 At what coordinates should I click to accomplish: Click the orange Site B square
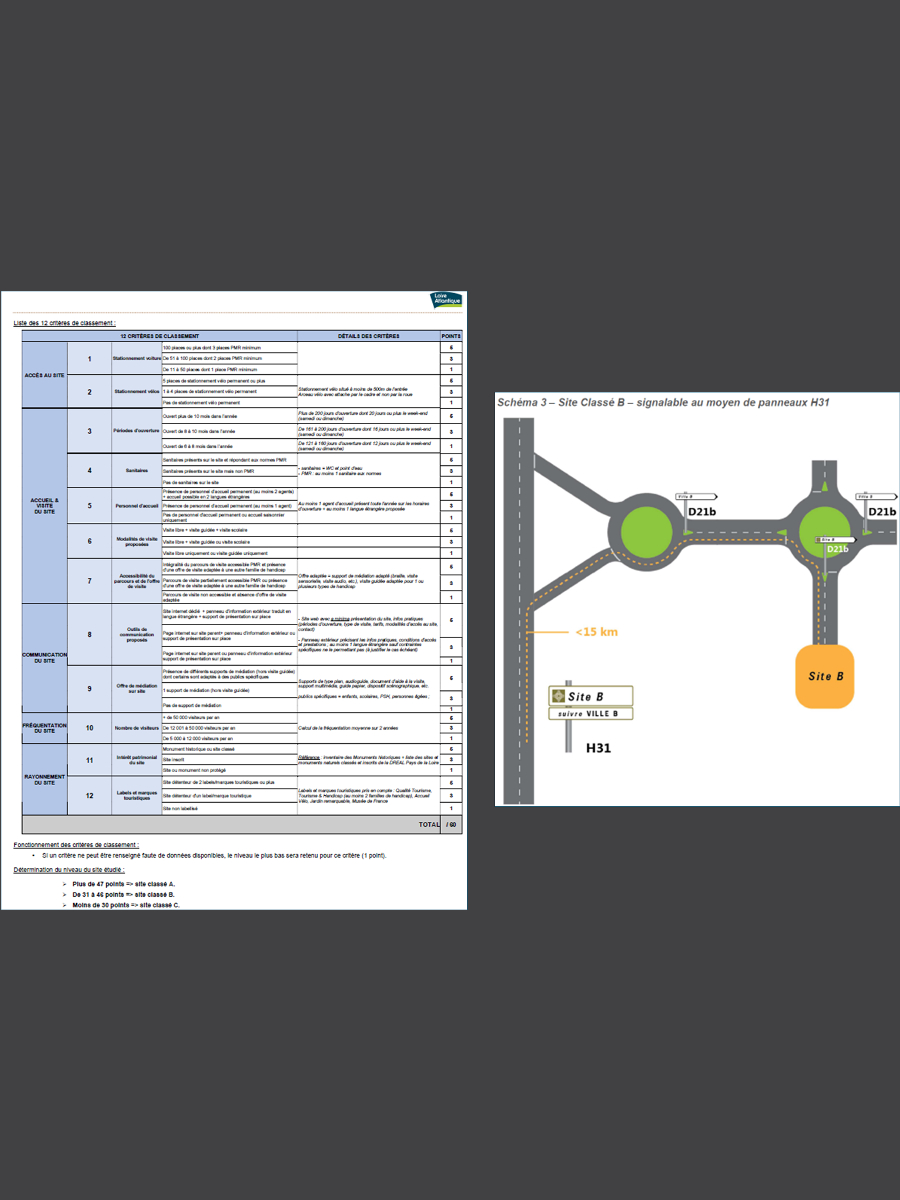826,677
